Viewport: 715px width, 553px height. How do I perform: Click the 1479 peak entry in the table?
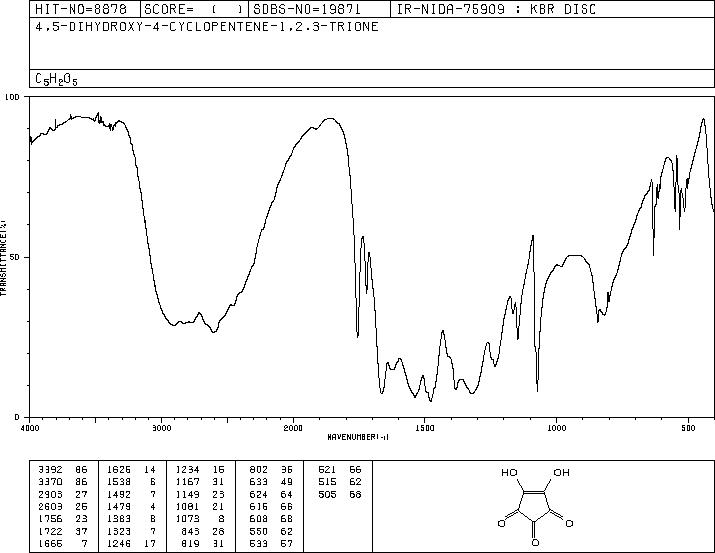click(x=131, y=506)
